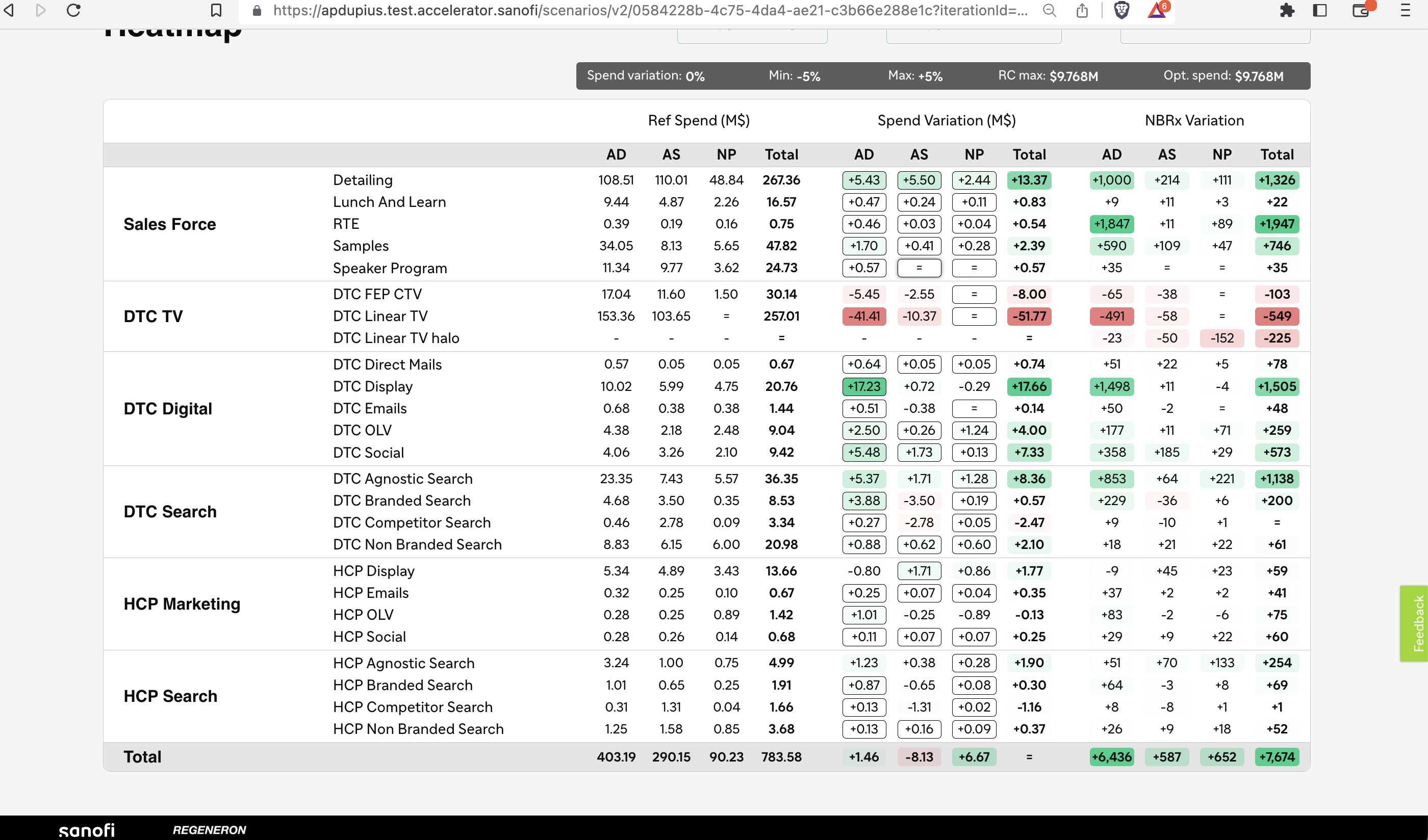The width and height of the screenshot is (1428, 840).
Task: Click the Max +5% indicator
Action: tap(915, 76)
